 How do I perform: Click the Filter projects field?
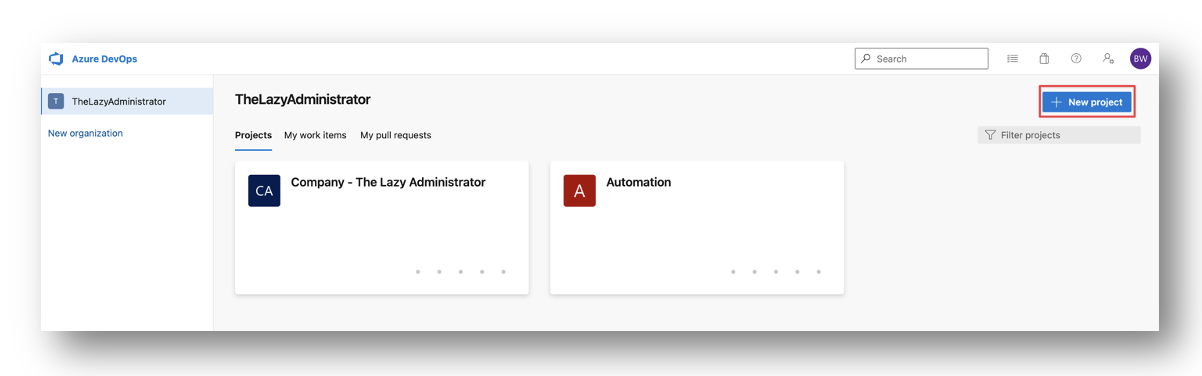1059,135
